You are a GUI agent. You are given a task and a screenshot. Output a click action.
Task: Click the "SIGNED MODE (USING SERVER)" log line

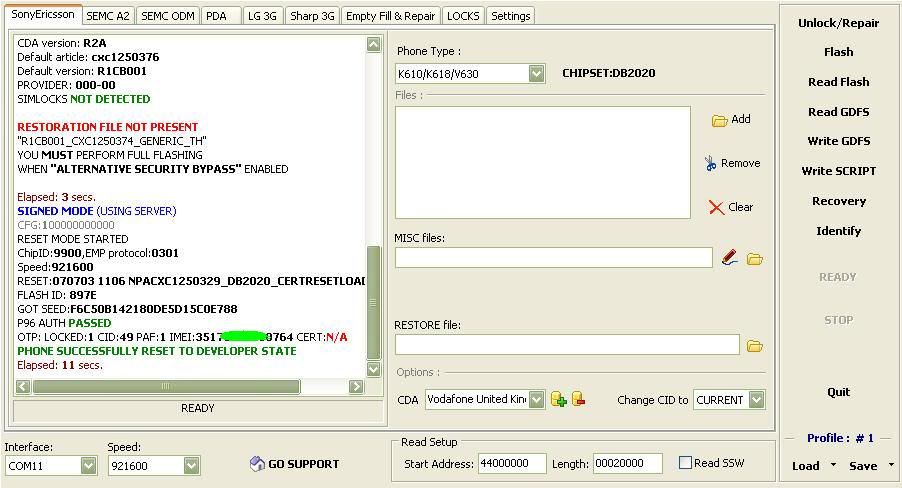point(97,211)
